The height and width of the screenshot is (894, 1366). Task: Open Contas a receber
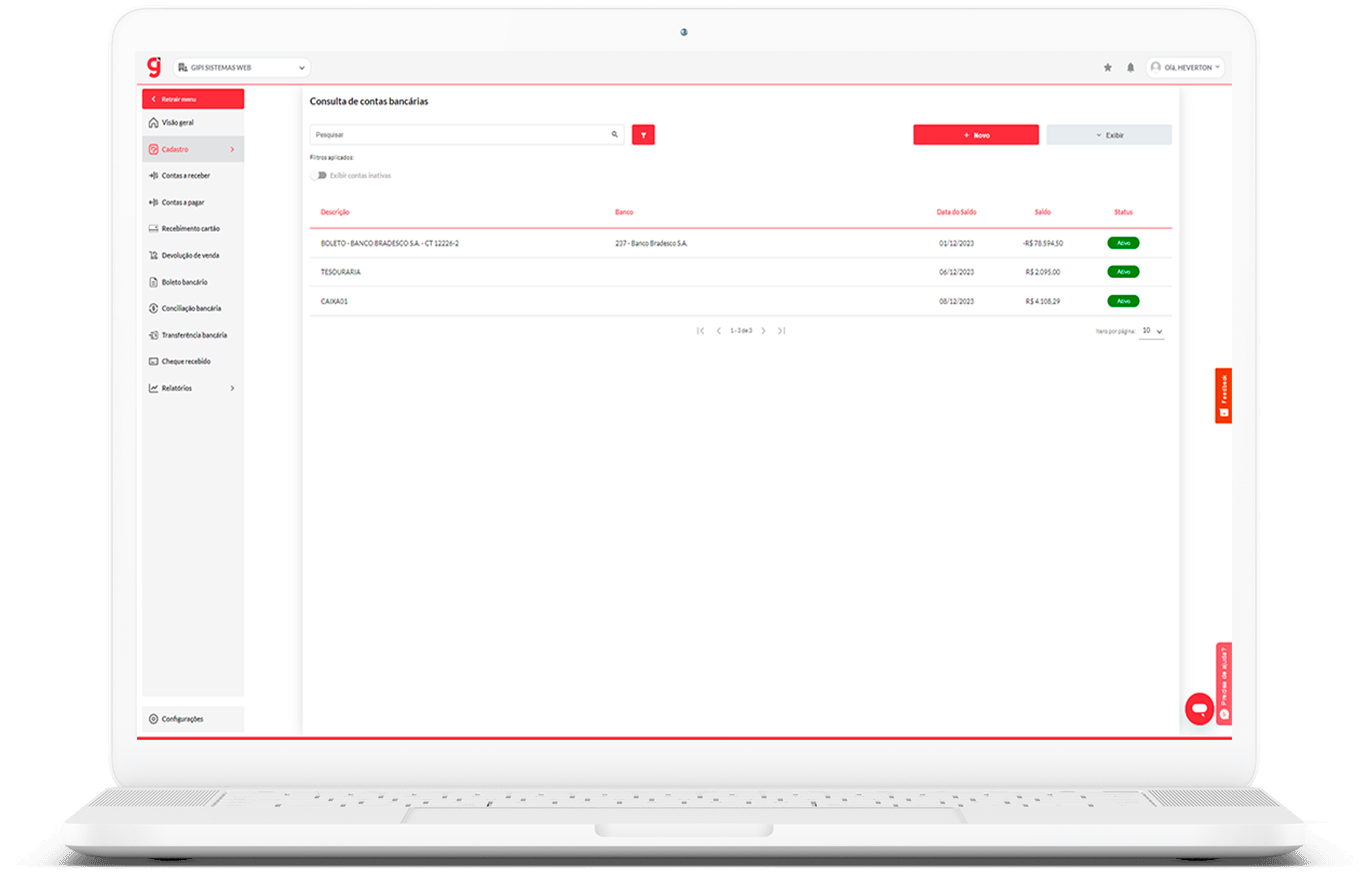point(193,176)
